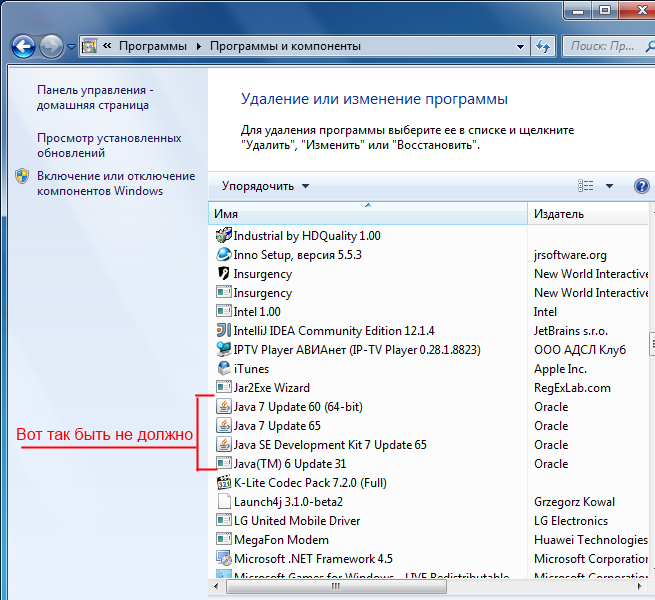Click the Forward navigation arrow button
Image resolution: width=655 pixels, height=600 pixels.
[51, 46]
